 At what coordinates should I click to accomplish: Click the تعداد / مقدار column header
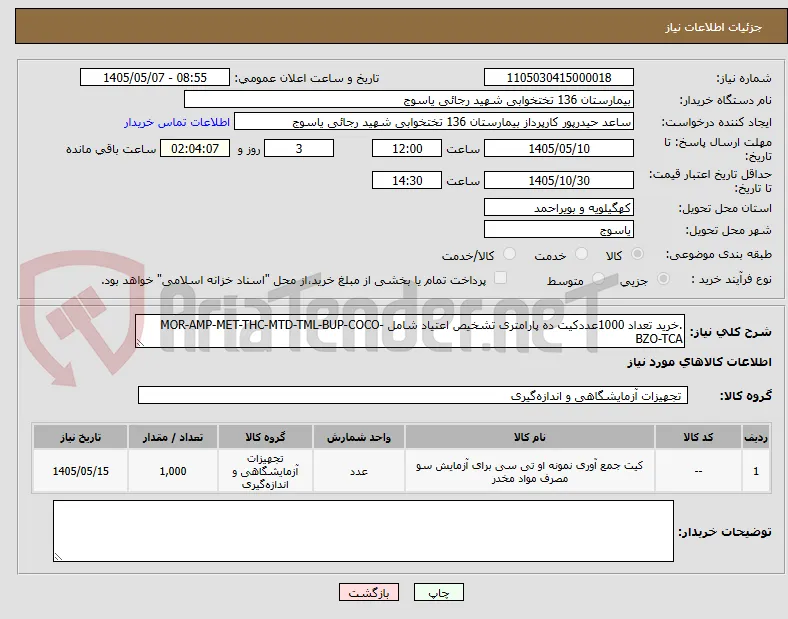coord(173,437)
